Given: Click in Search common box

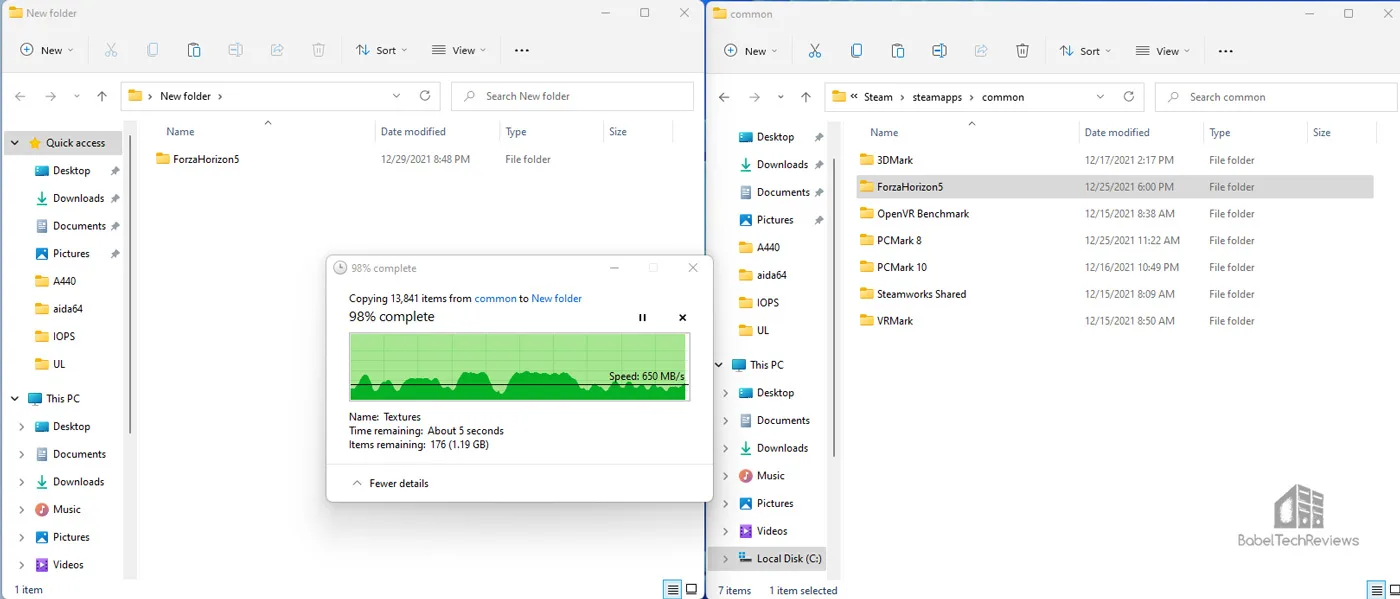Looking at the screenshot, I should tap(1277, 97).
